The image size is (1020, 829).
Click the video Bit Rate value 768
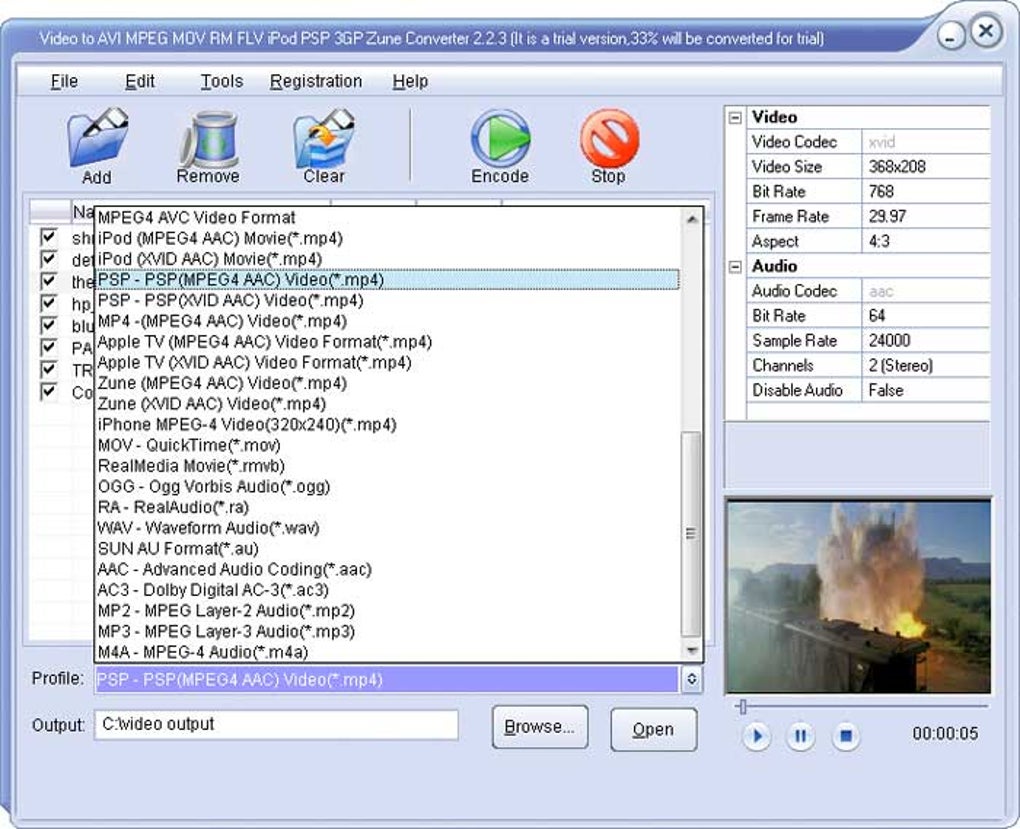tap(881, 192)
